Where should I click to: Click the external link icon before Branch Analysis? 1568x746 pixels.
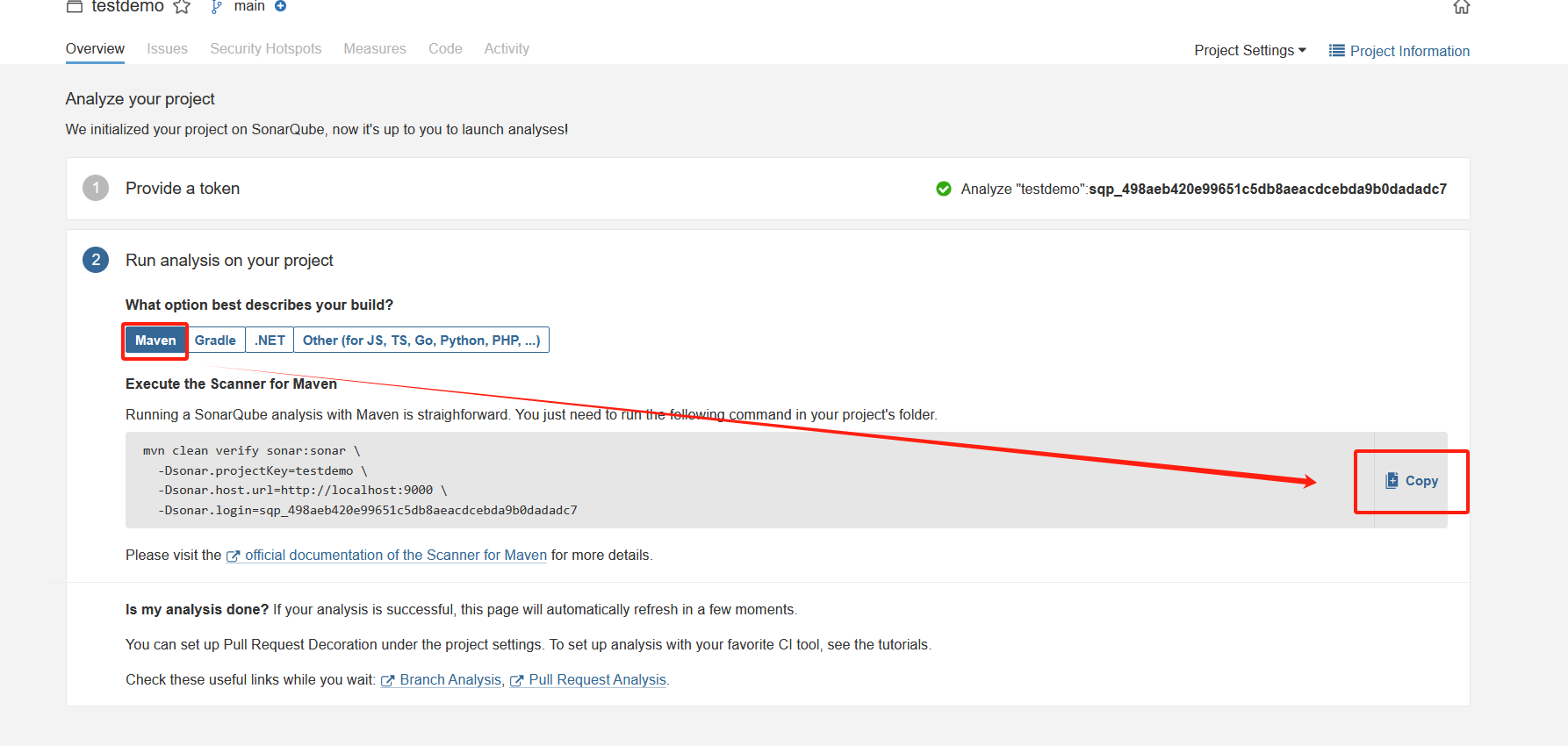pyautogui.click(x=388, y=680)
